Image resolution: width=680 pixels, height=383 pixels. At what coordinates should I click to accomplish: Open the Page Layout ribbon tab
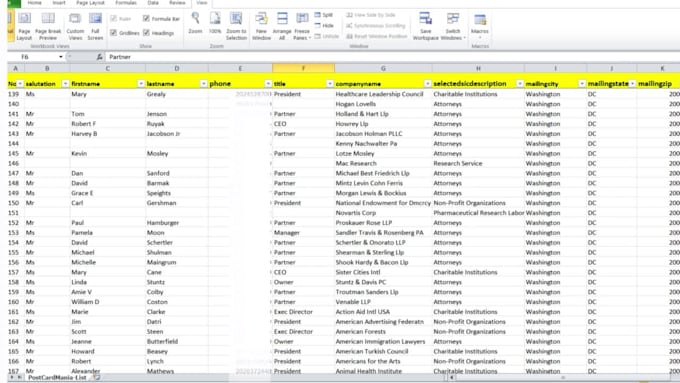point(91,3)
